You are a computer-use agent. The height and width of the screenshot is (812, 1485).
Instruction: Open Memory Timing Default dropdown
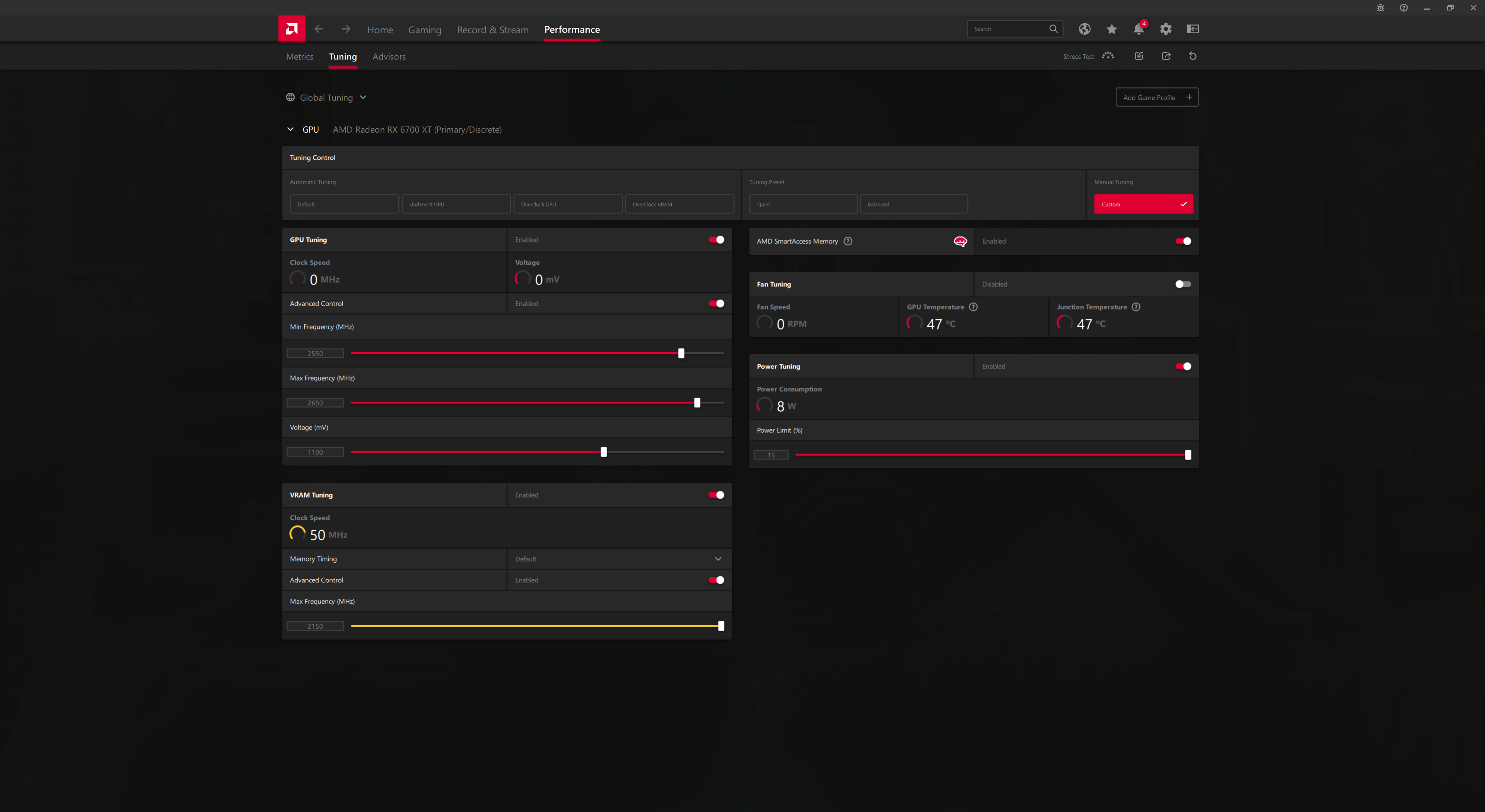[x=619, y=558]
